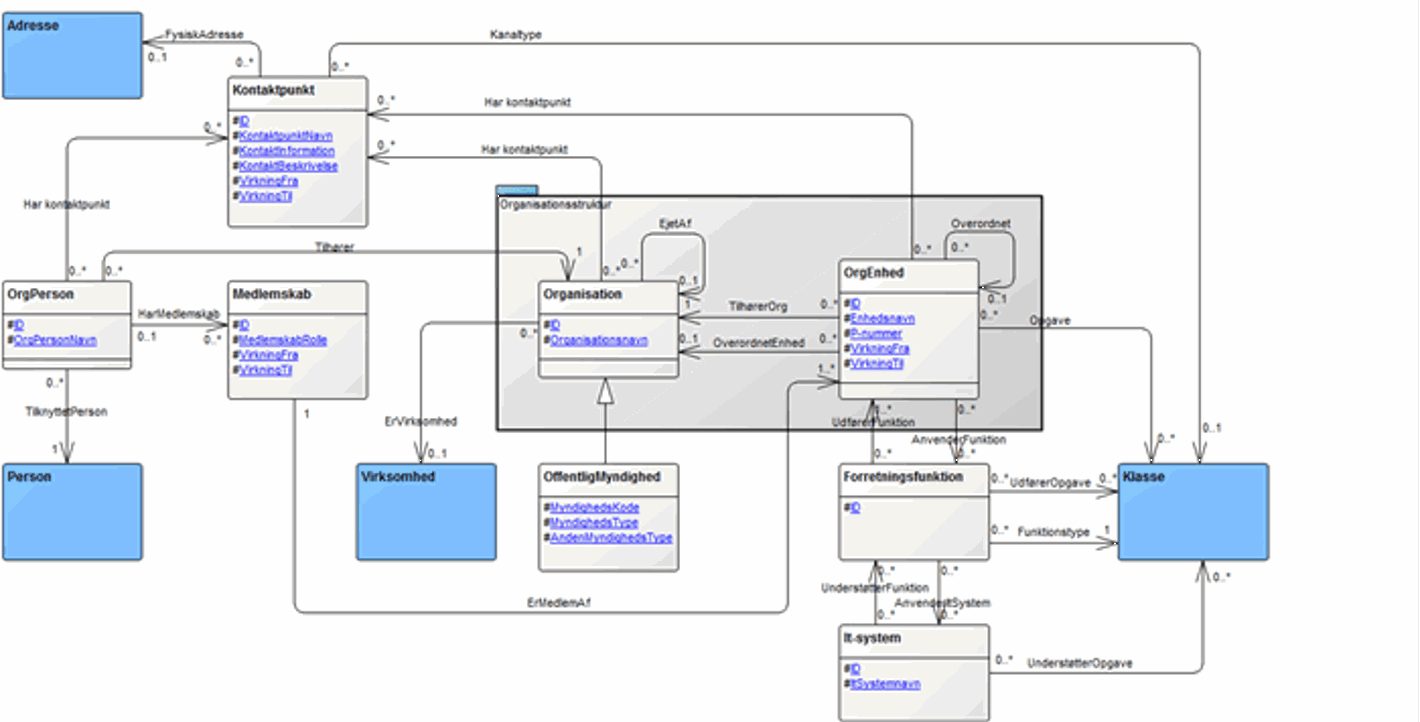
Task: Click the KontaktpunktNavn attribute link
Action: [x=286, y=136]
